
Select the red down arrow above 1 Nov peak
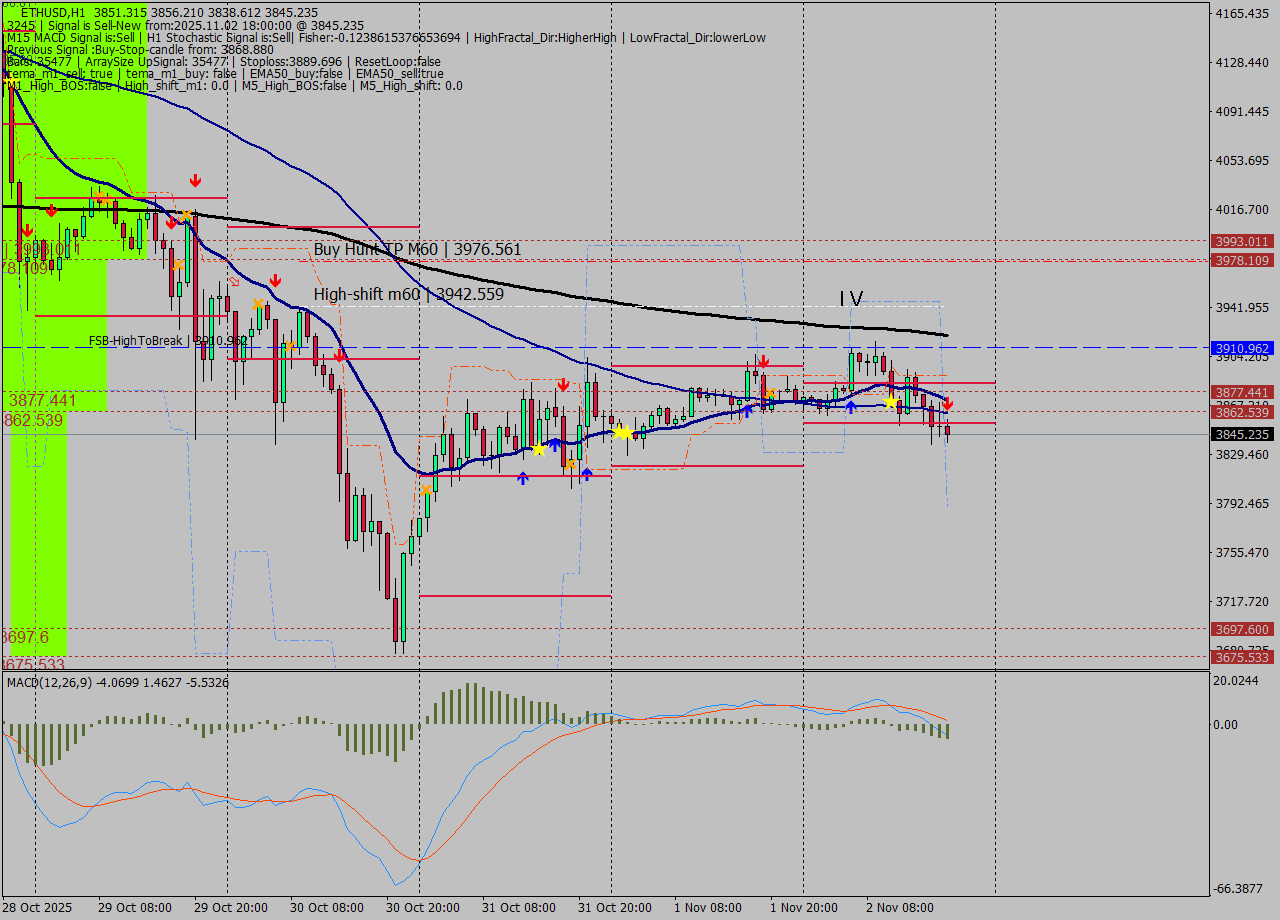pos(763,362)
